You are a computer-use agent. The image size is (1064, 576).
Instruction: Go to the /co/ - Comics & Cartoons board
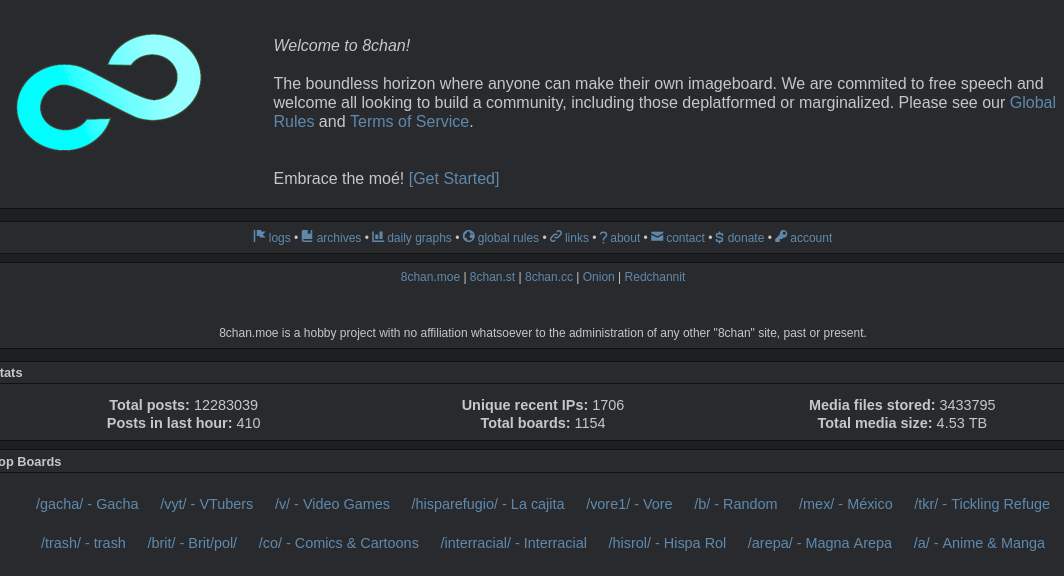[x=338, y=543]
